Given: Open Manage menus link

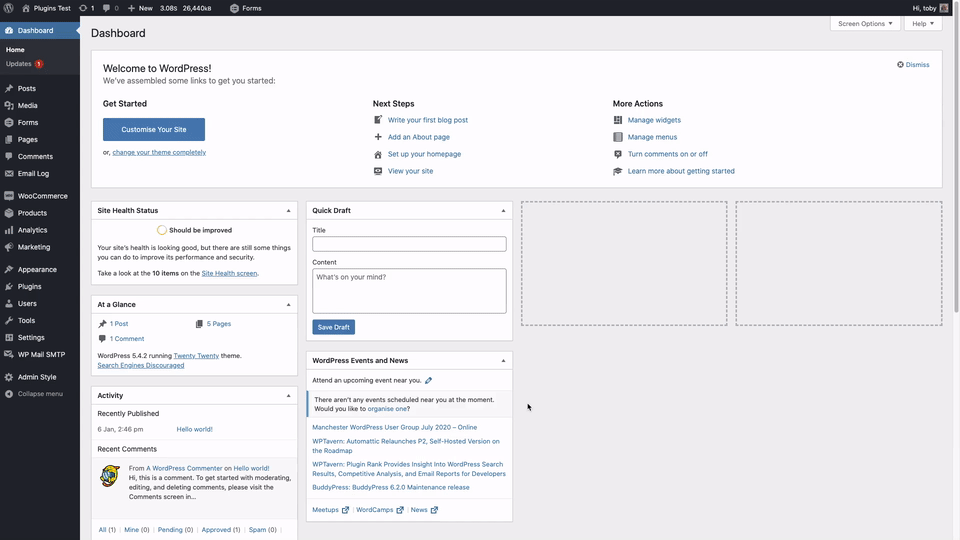Looking at the screenshot, I should pyautogui.click(x=652, y=137).
